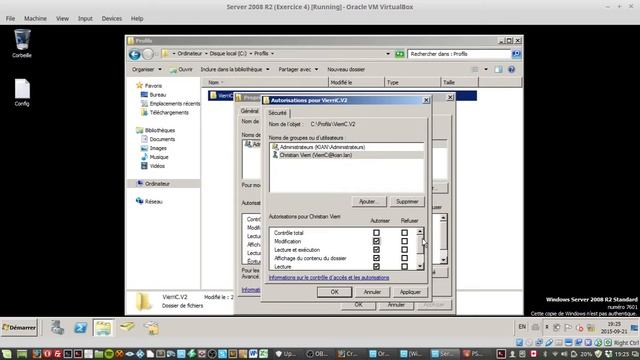Expand the Disque local (C:) breadcrumb arrow
This screenshot has height=360, width=640.
point(251,53)
